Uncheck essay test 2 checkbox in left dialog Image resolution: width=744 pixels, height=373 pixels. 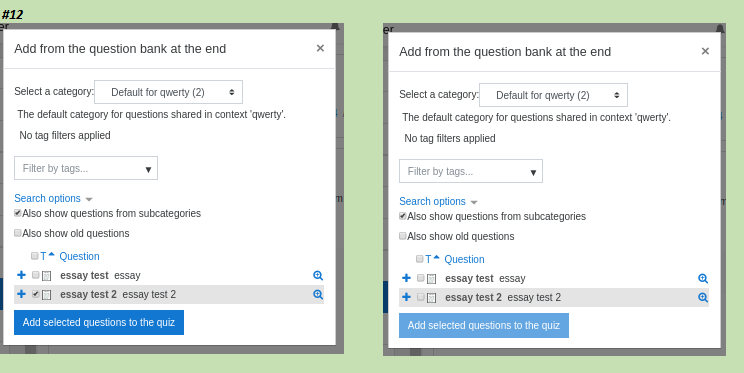point(36,294)
